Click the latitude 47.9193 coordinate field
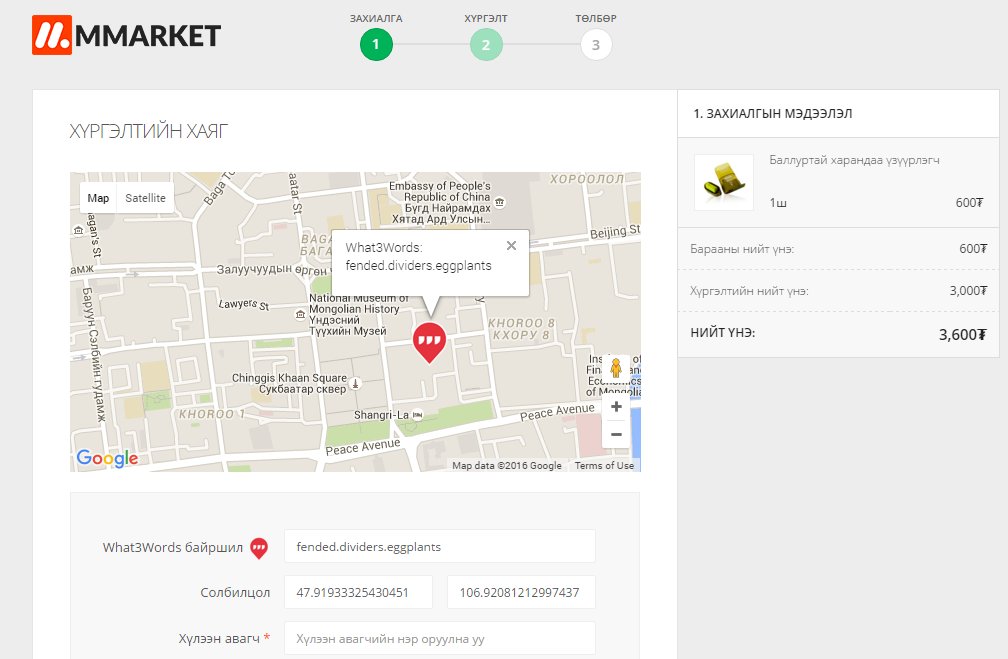 358,592
